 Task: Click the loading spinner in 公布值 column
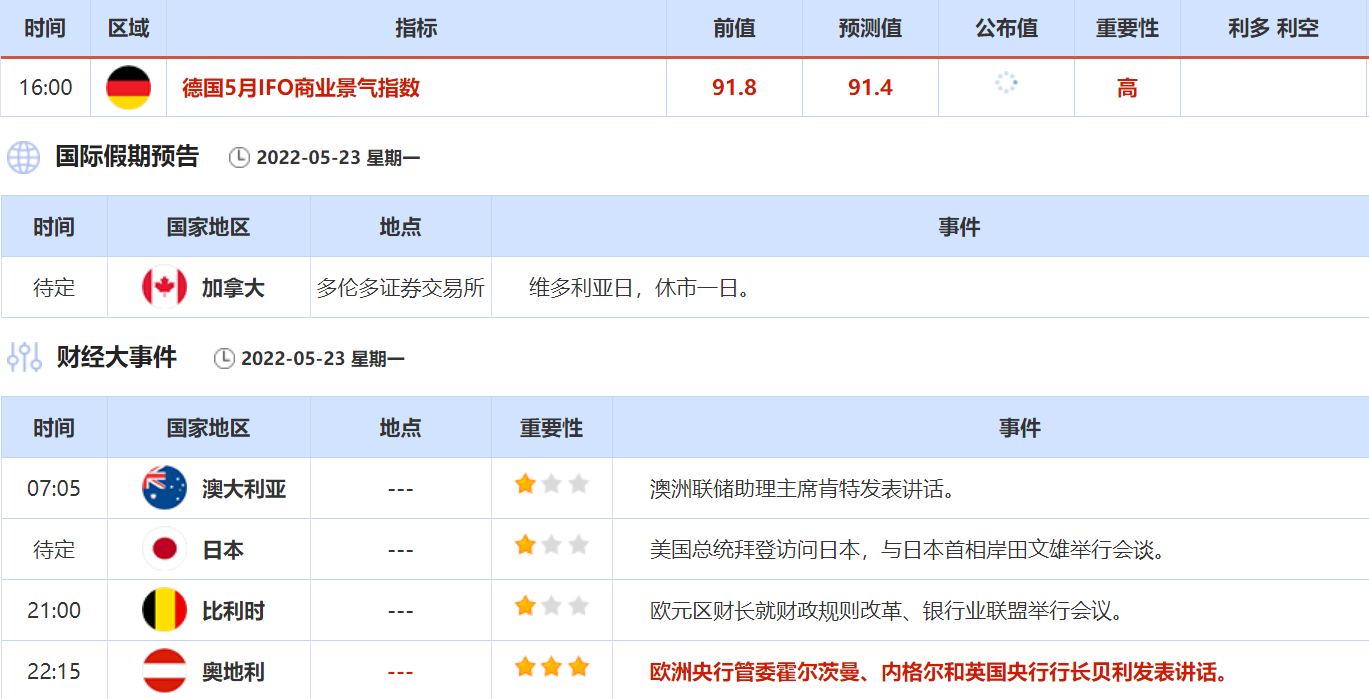click(1006, 84)
